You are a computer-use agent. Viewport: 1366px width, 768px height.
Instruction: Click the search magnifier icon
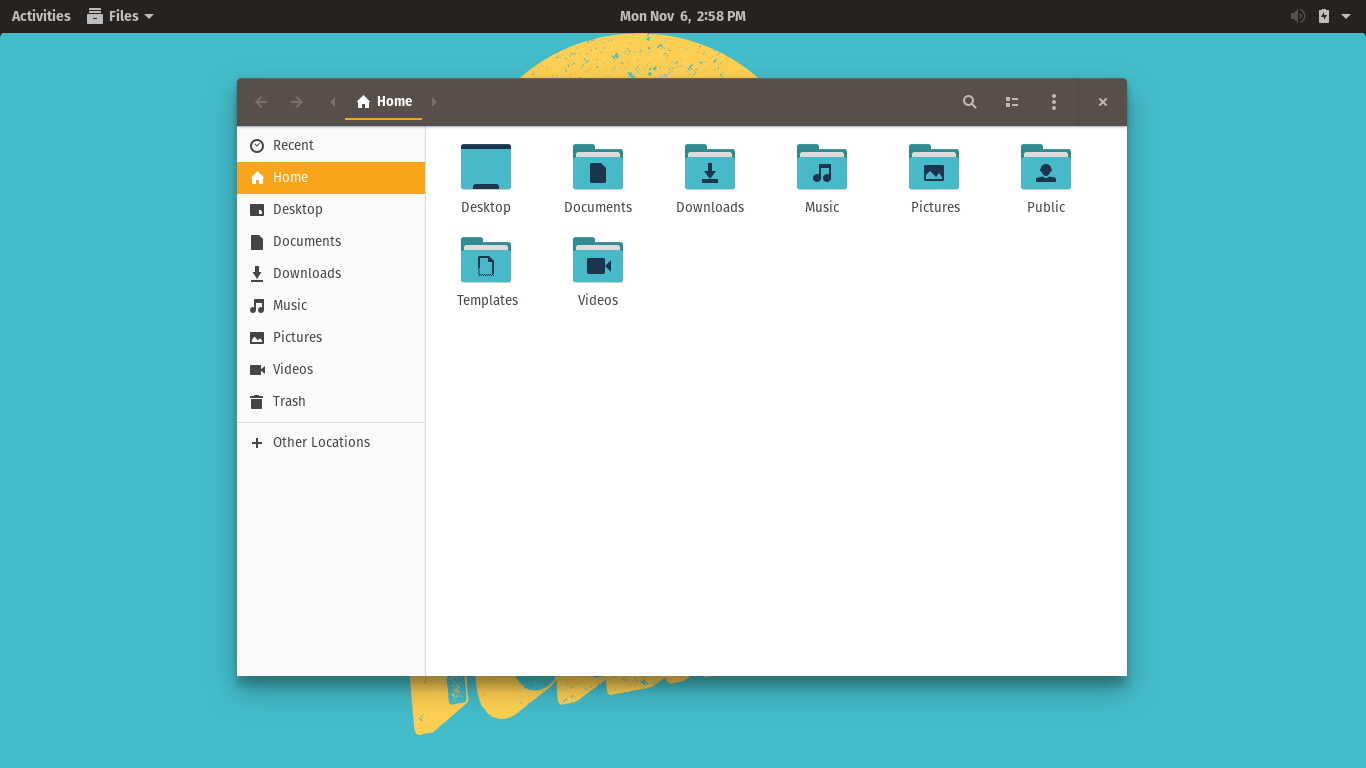coord(969,102)
